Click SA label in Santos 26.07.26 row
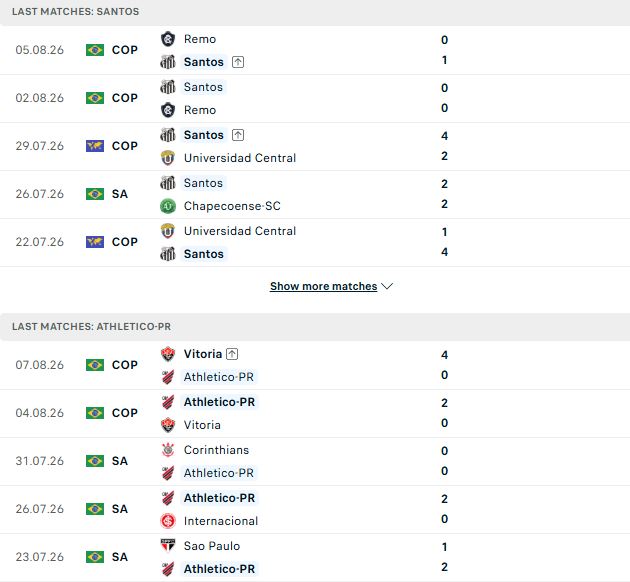630x582 pixels. (x=120, y=194)
